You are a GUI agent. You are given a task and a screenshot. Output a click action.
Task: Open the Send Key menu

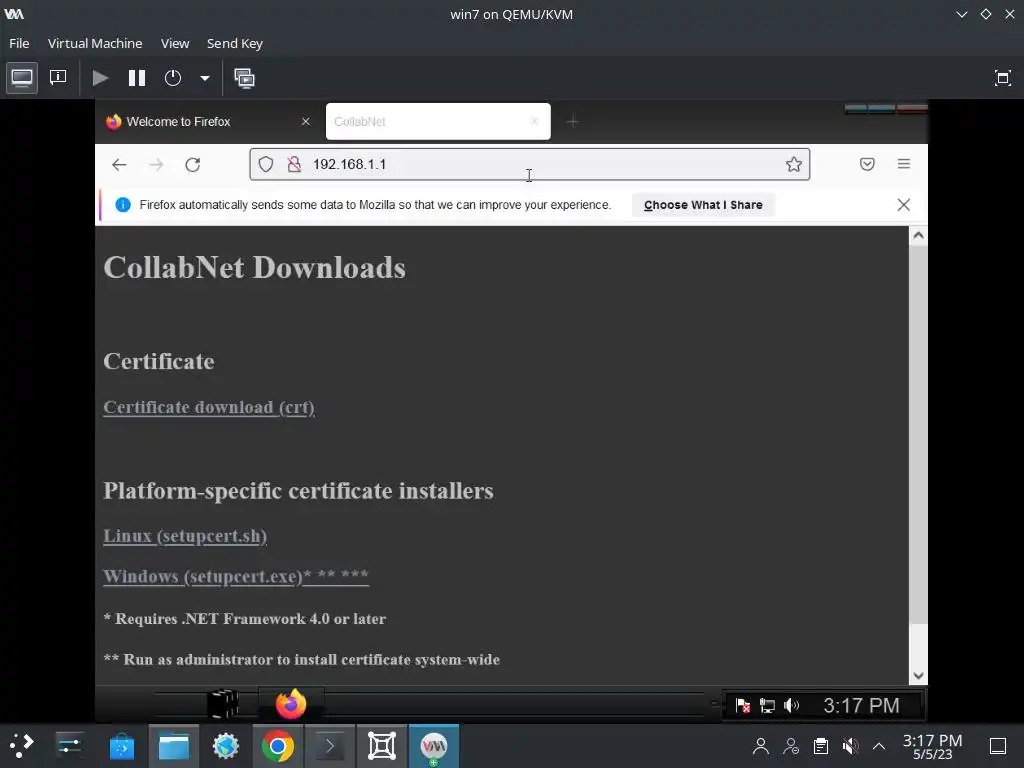234,43
